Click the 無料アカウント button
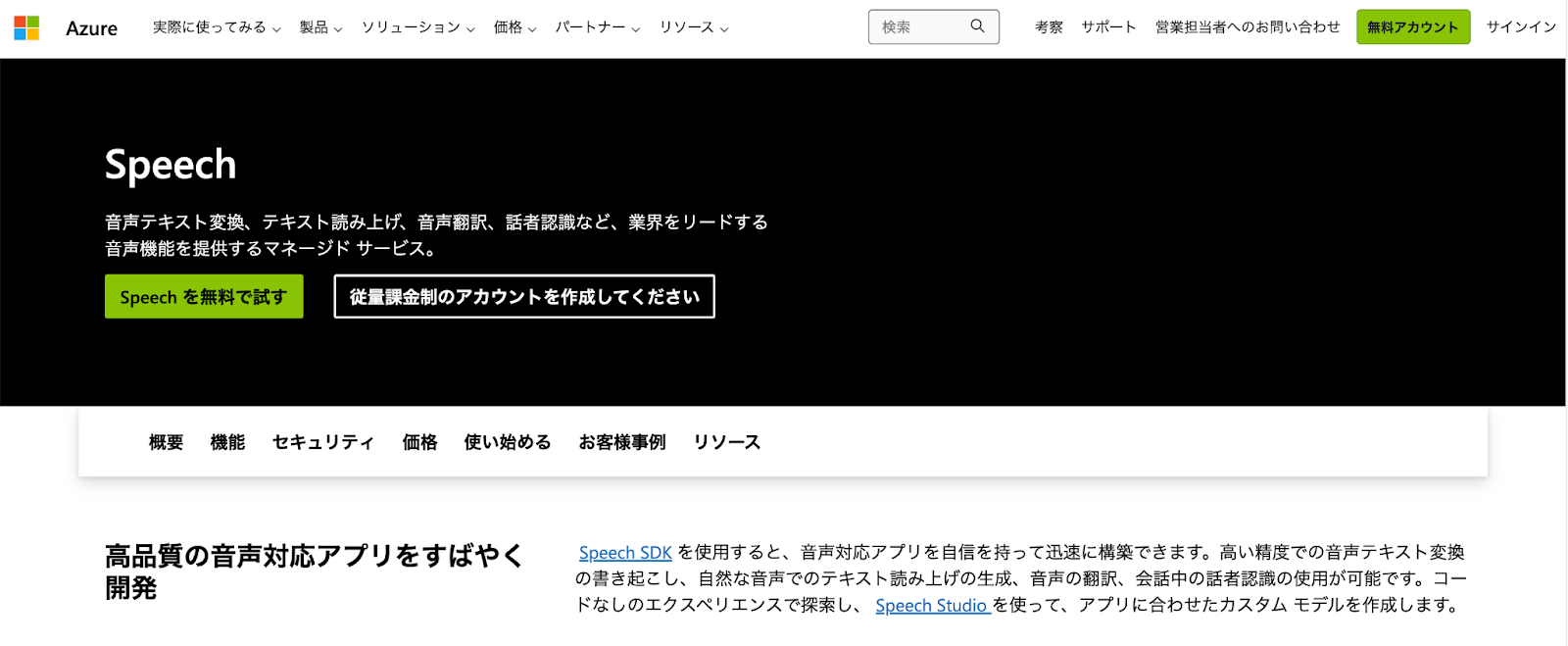1568x646 pixels. click(1413, 27)
